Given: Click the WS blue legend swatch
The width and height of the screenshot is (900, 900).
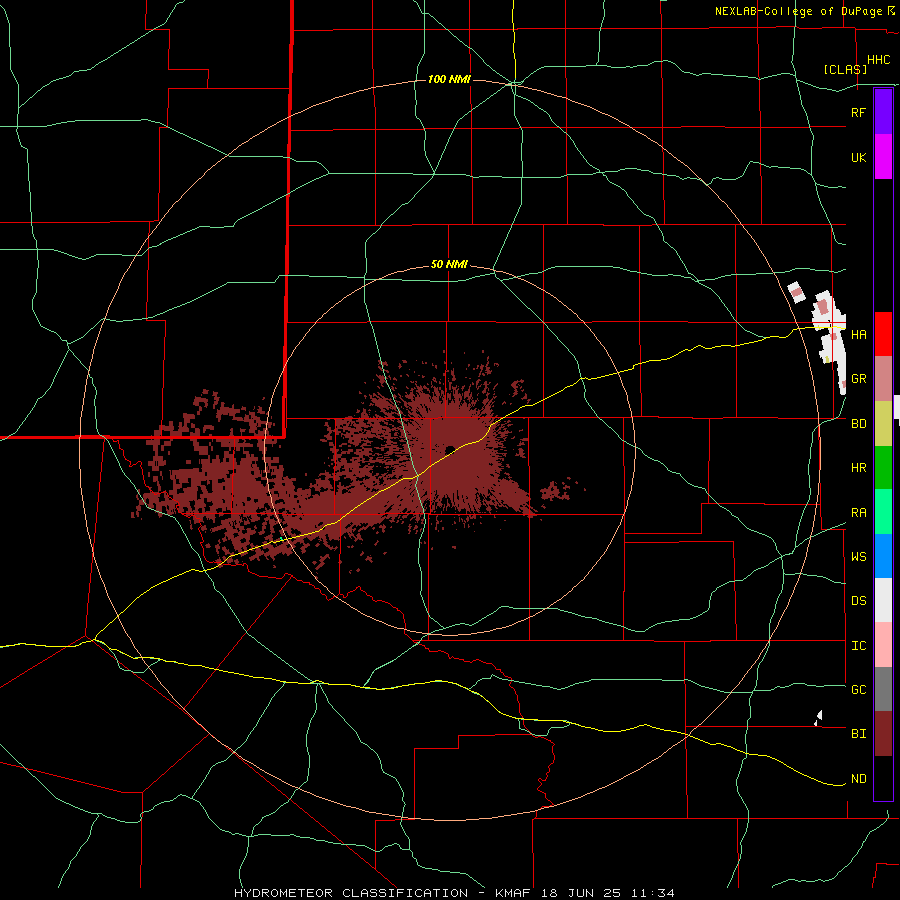Looking at the screenshot, I should point(883,556).
